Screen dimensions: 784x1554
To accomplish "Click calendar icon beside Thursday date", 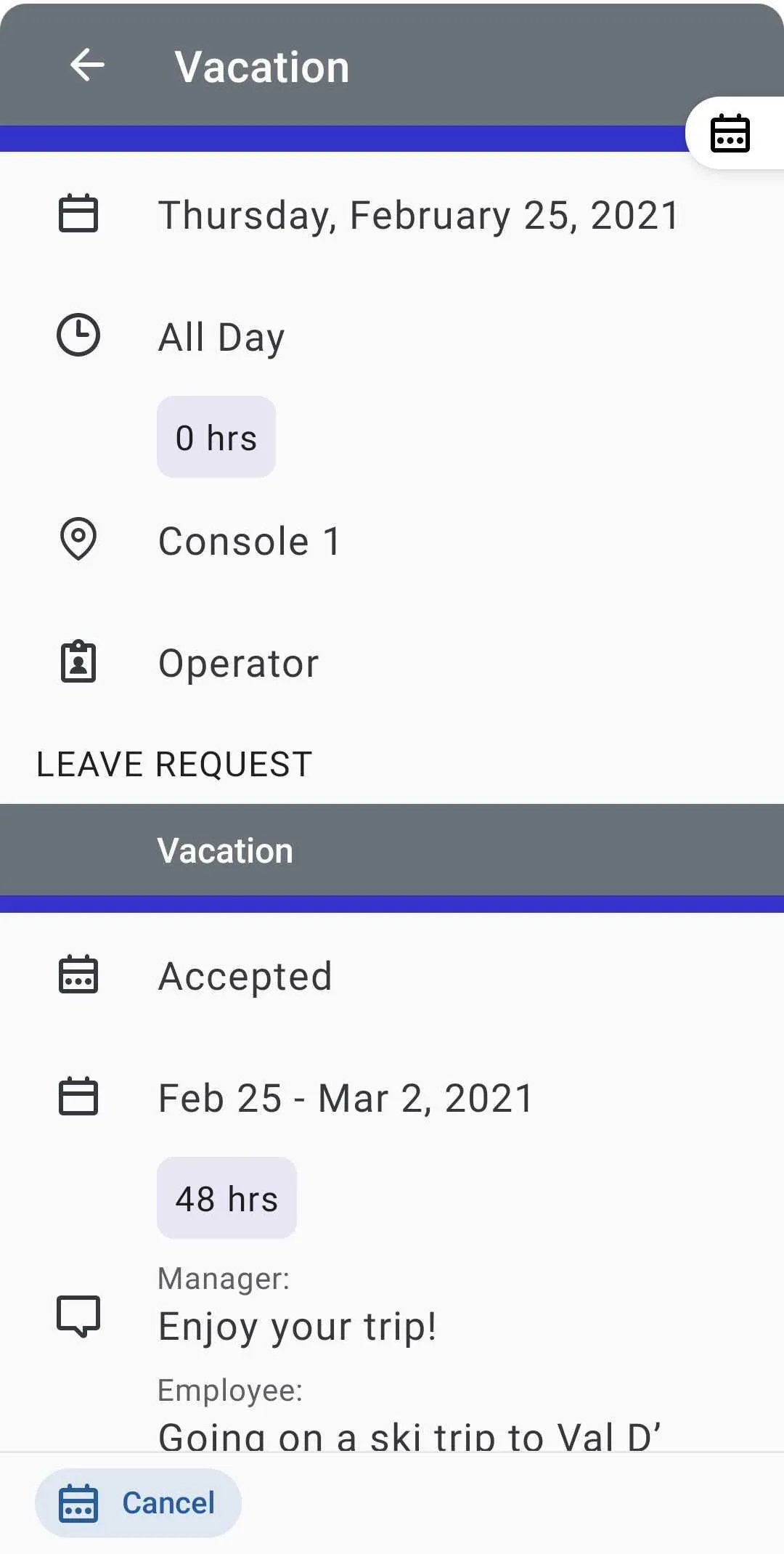I will coord(78,213).
